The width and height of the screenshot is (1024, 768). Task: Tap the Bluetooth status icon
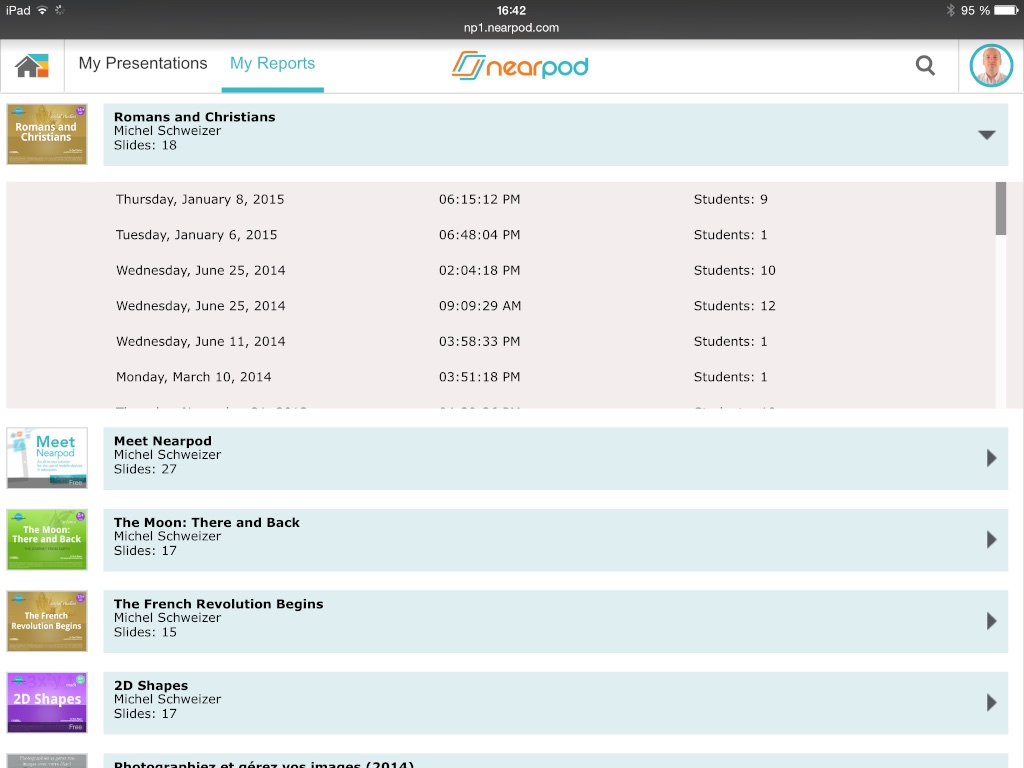coord(950,11)
